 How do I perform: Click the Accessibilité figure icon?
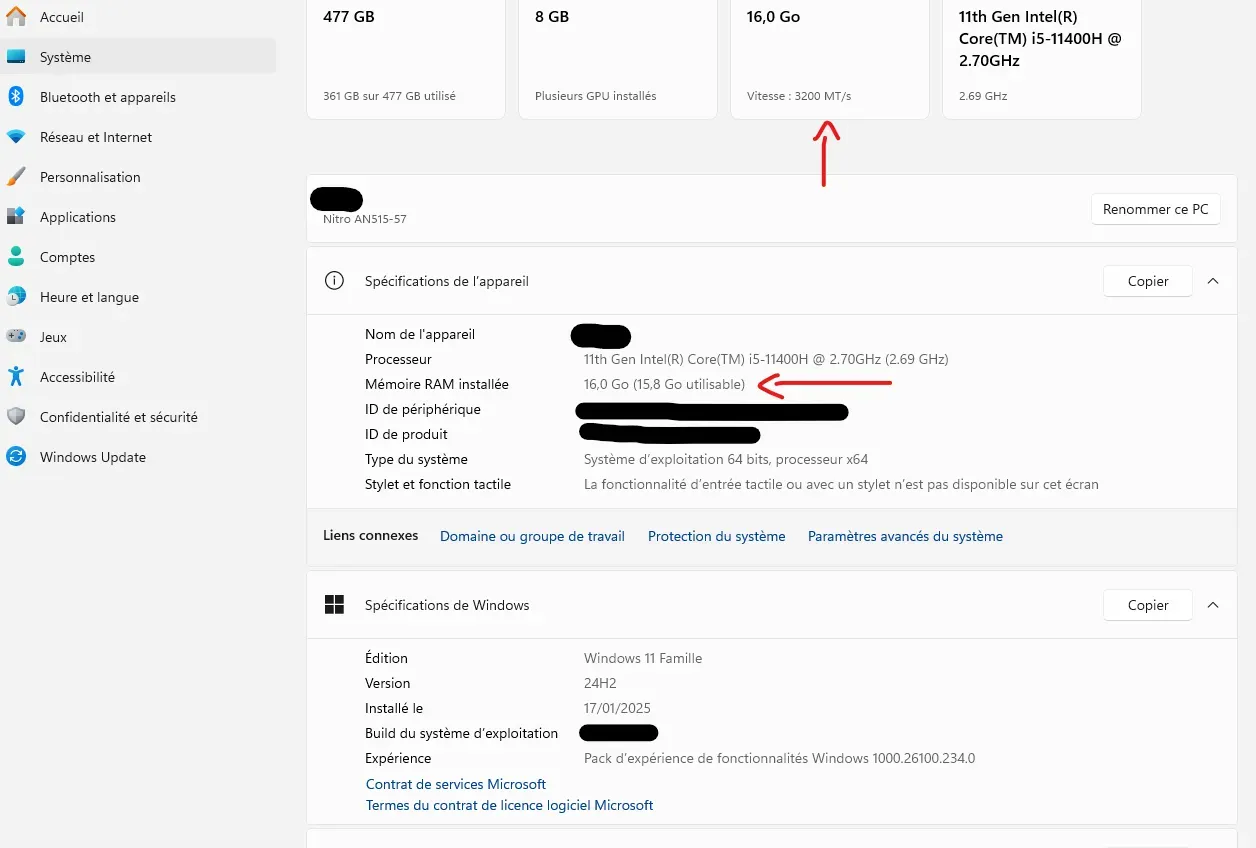click(x=16, y=377)
